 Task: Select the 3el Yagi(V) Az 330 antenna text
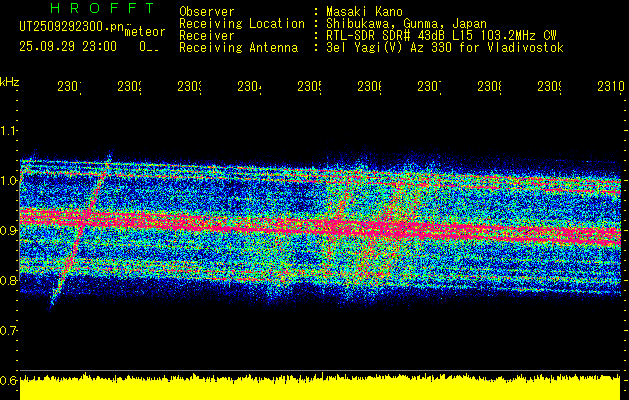click(x=445, y=48)
